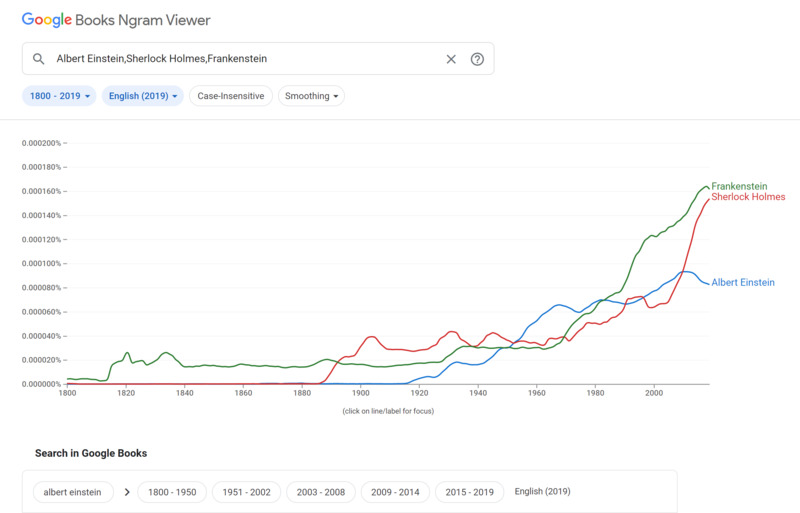Screen dimensions: 800x513
Task: Open the 1800 - 2019 year range dropdown
Action: (59, 97)
